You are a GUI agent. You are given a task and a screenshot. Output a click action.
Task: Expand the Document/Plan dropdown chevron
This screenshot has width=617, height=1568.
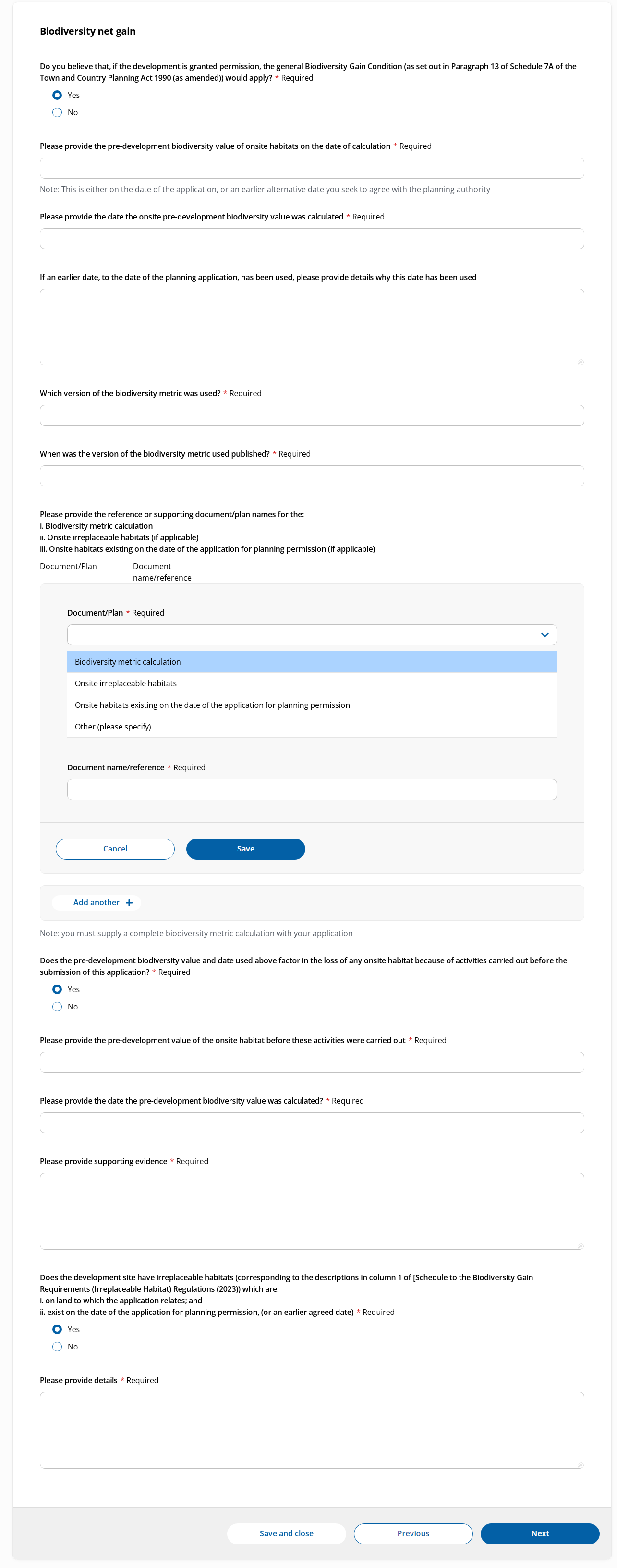pyautogui.click(x=544, y=635)
